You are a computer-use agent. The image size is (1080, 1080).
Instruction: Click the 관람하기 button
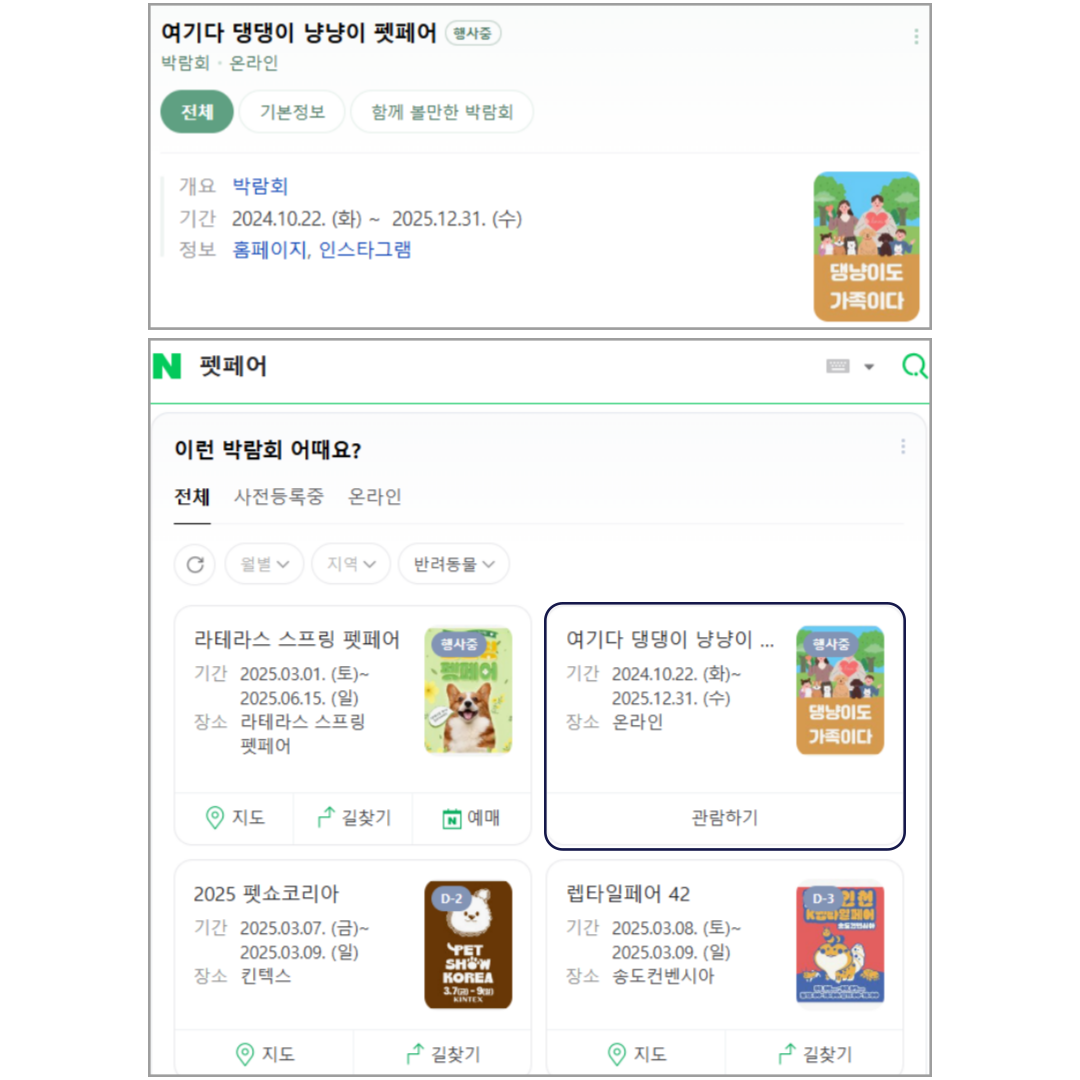point(725,818)
